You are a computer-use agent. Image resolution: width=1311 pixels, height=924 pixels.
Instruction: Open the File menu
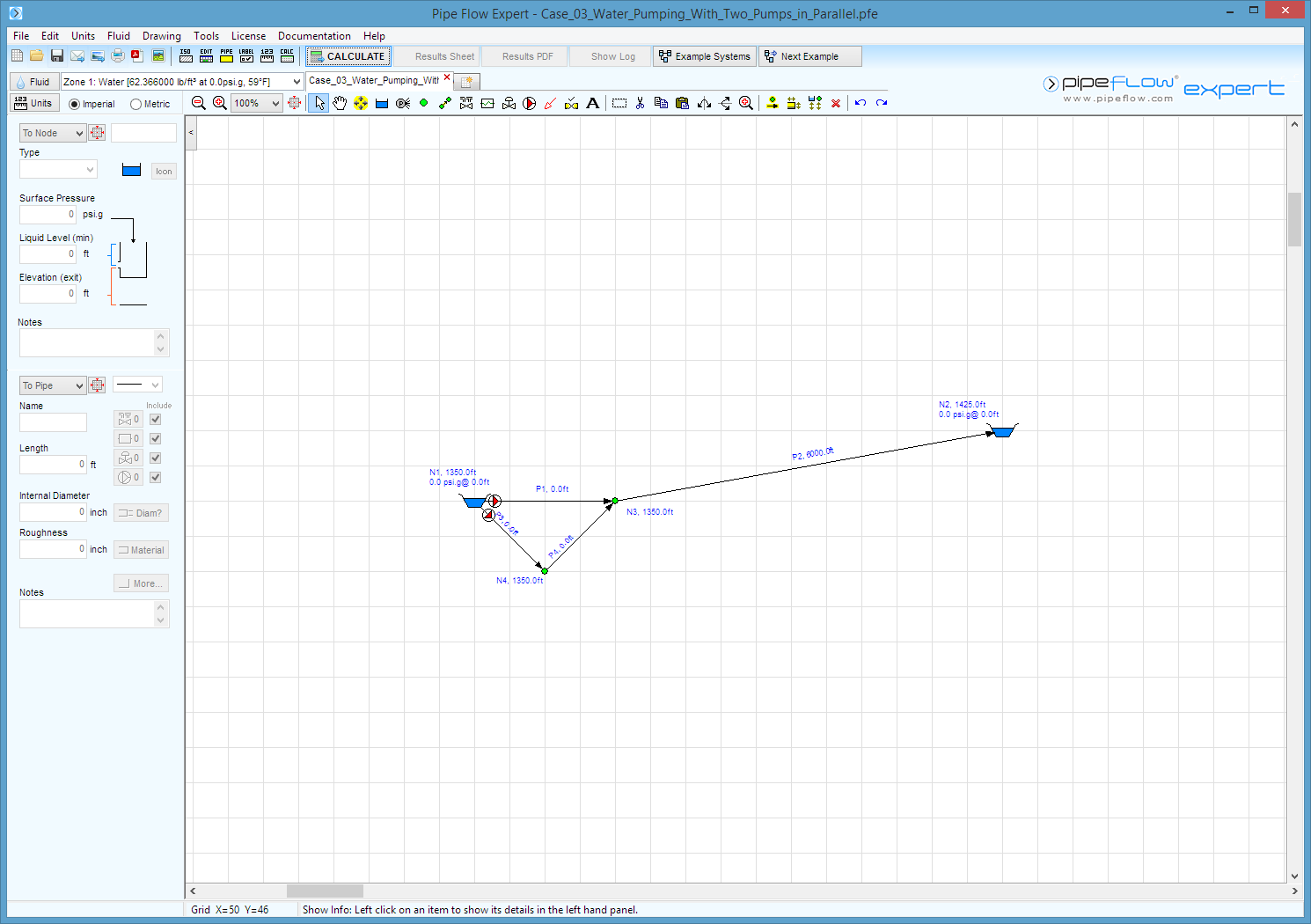pyautogui.click(x=21, y=36)
